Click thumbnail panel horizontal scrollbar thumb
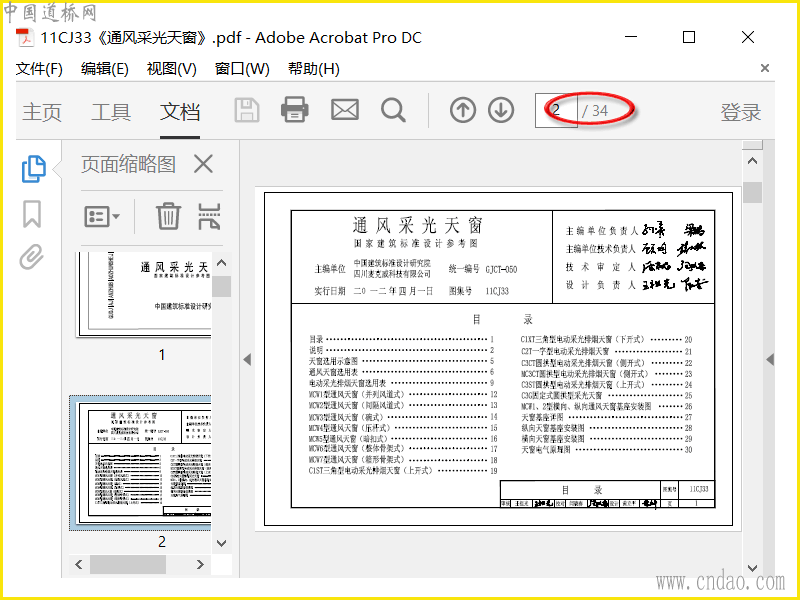The width and height of the screenshot is (800, 600). [x=128, y=564]
